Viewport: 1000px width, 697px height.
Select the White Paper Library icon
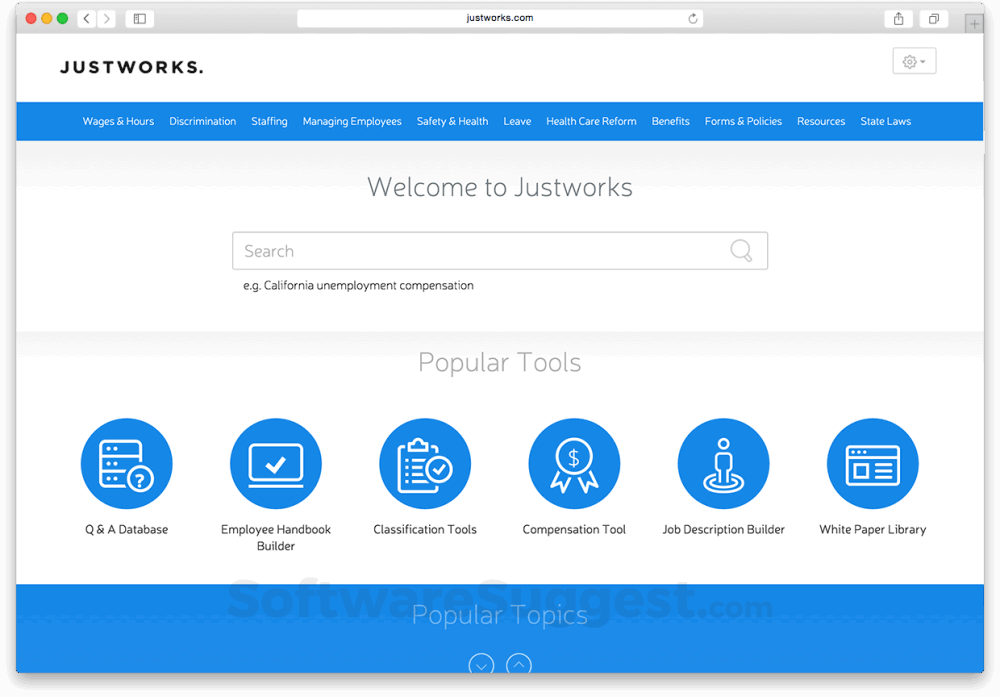click(872, 463)
